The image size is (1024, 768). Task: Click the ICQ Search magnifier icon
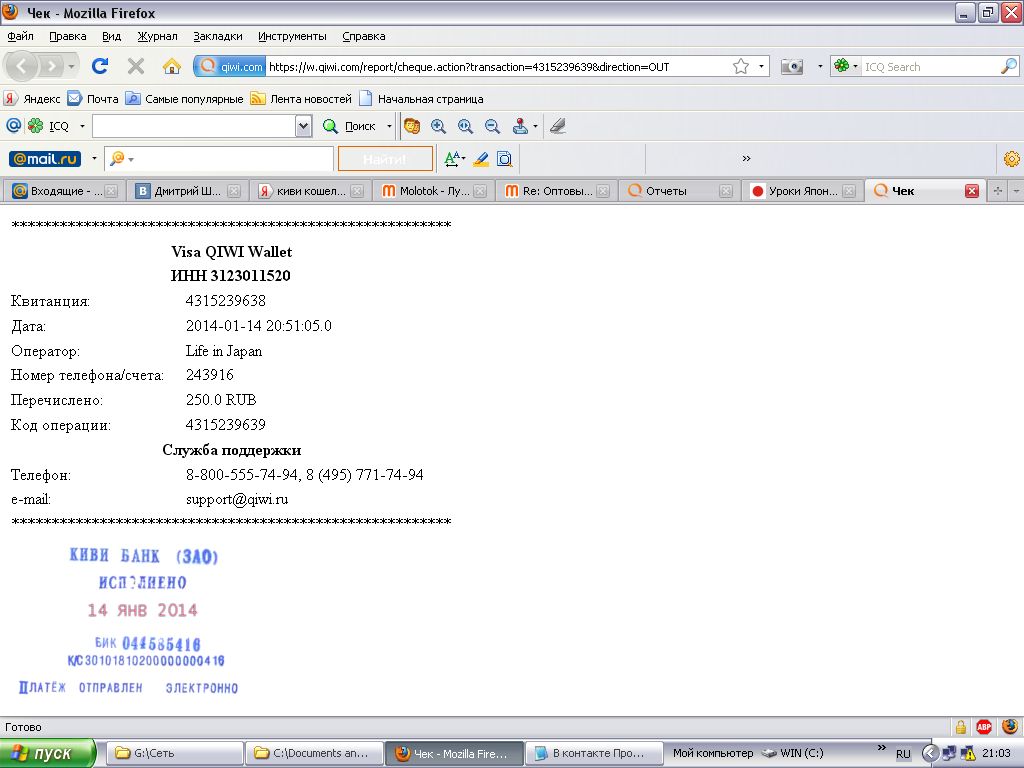tap(1009, 66)
